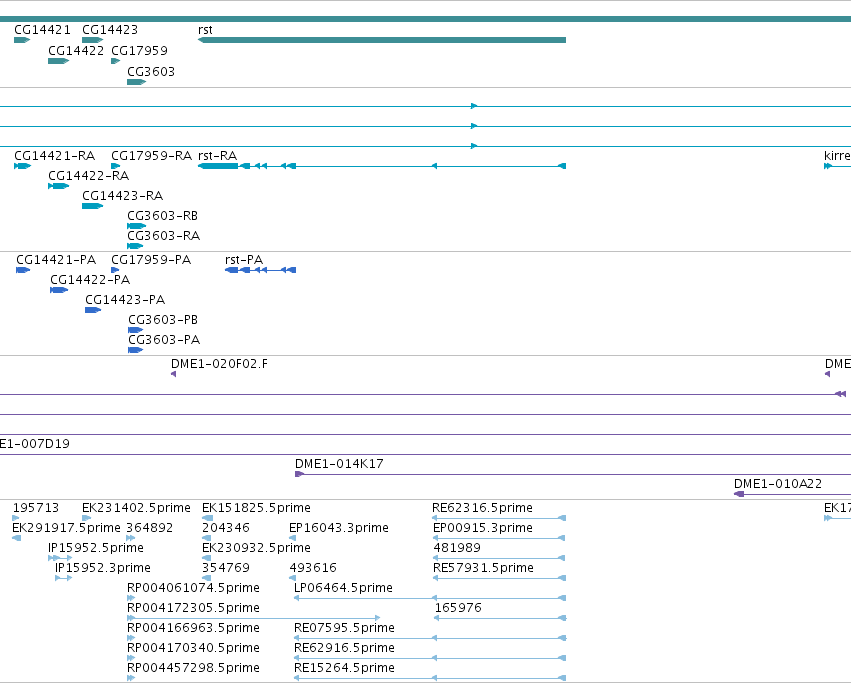
Task: Click the RP004061074.5prime EST label
Action: point(193,589)
